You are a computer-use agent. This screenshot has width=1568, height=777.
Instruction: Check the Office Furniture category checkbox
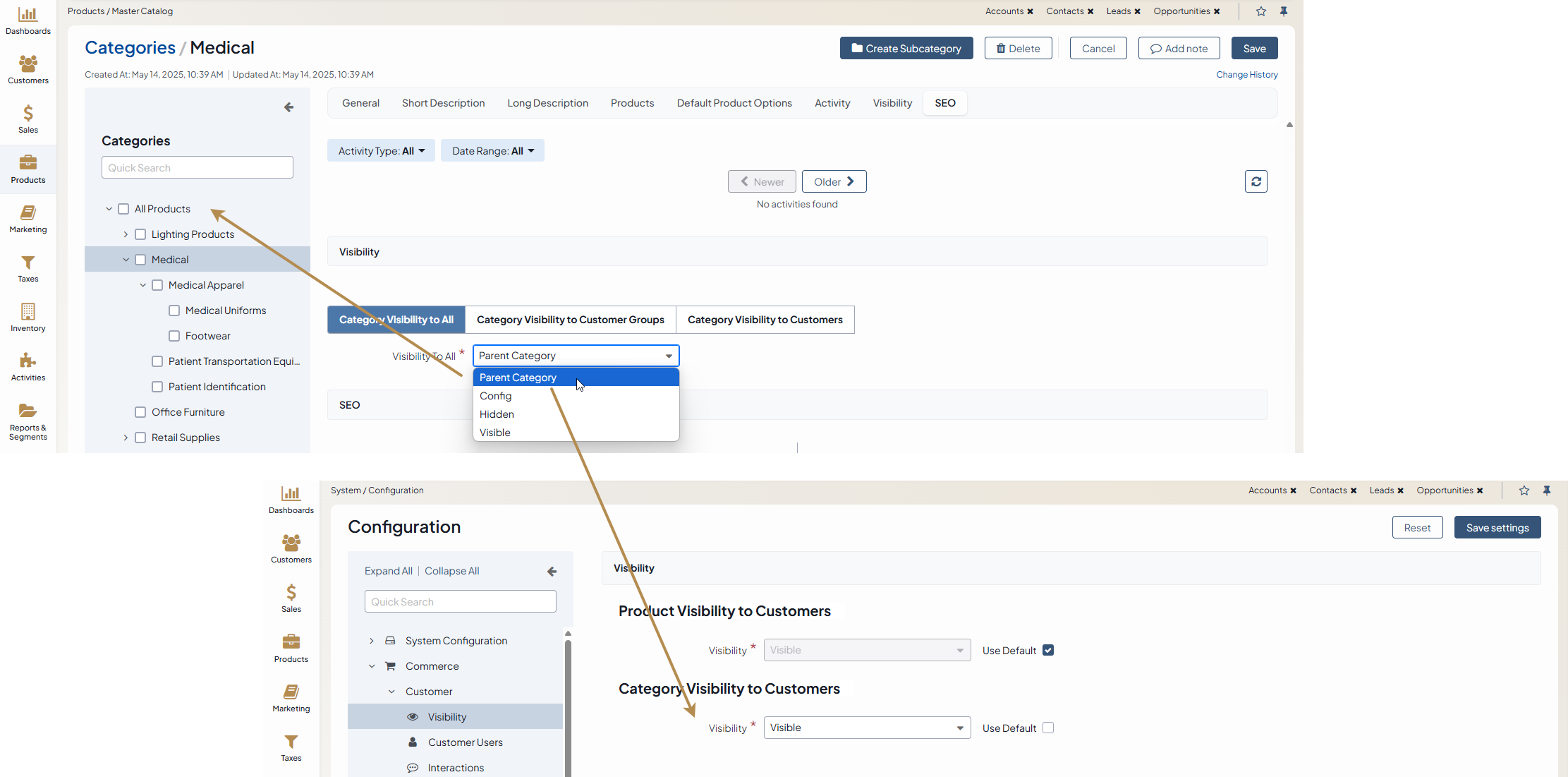coord(140,412)
